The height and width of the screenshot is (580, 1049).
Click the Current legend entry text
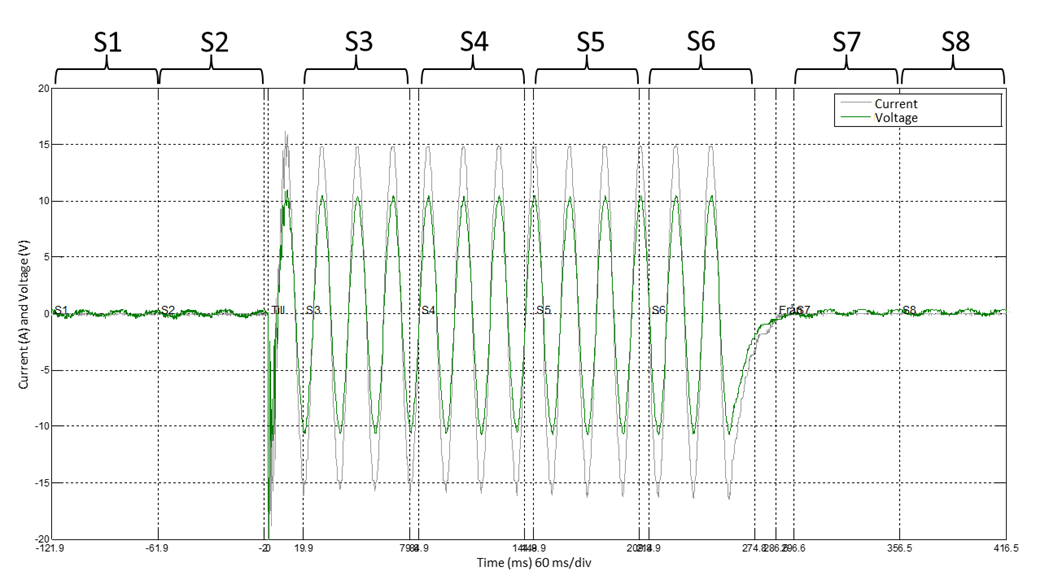tap(895, 104)
